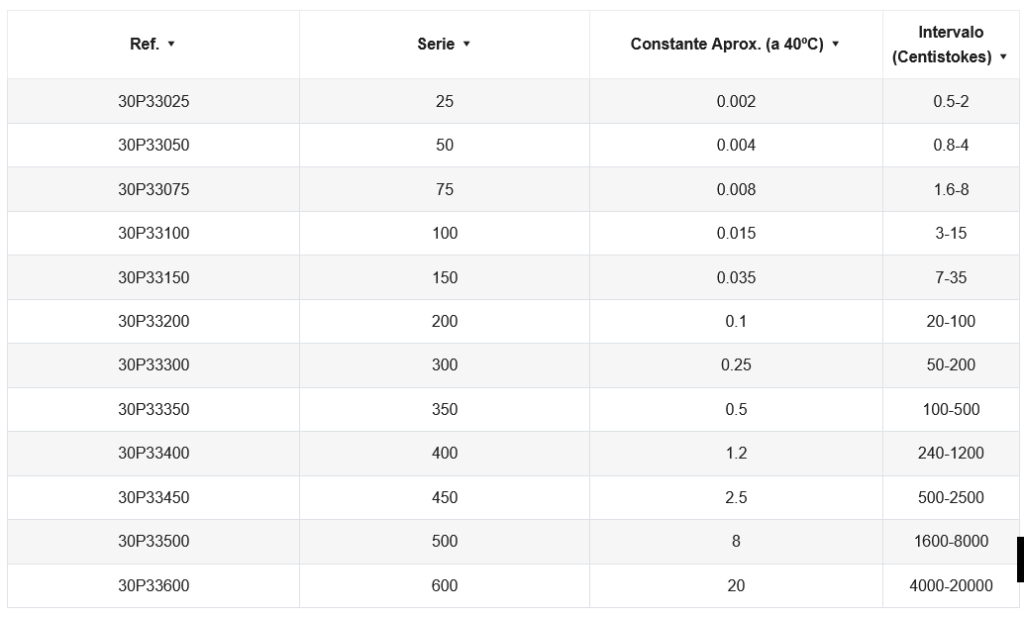Click the black scrollbar thumb
The image size is (1024, 618).
pyautogui.click(x=1020, y=559)
